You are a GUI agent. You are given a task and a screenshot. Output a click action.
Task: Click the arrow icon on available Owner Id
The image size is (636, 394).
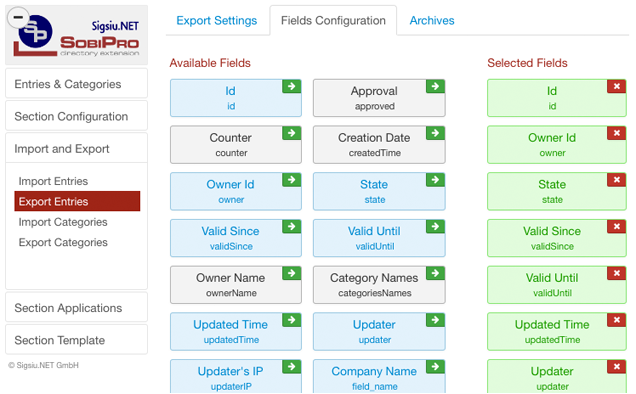coord(291,179)
